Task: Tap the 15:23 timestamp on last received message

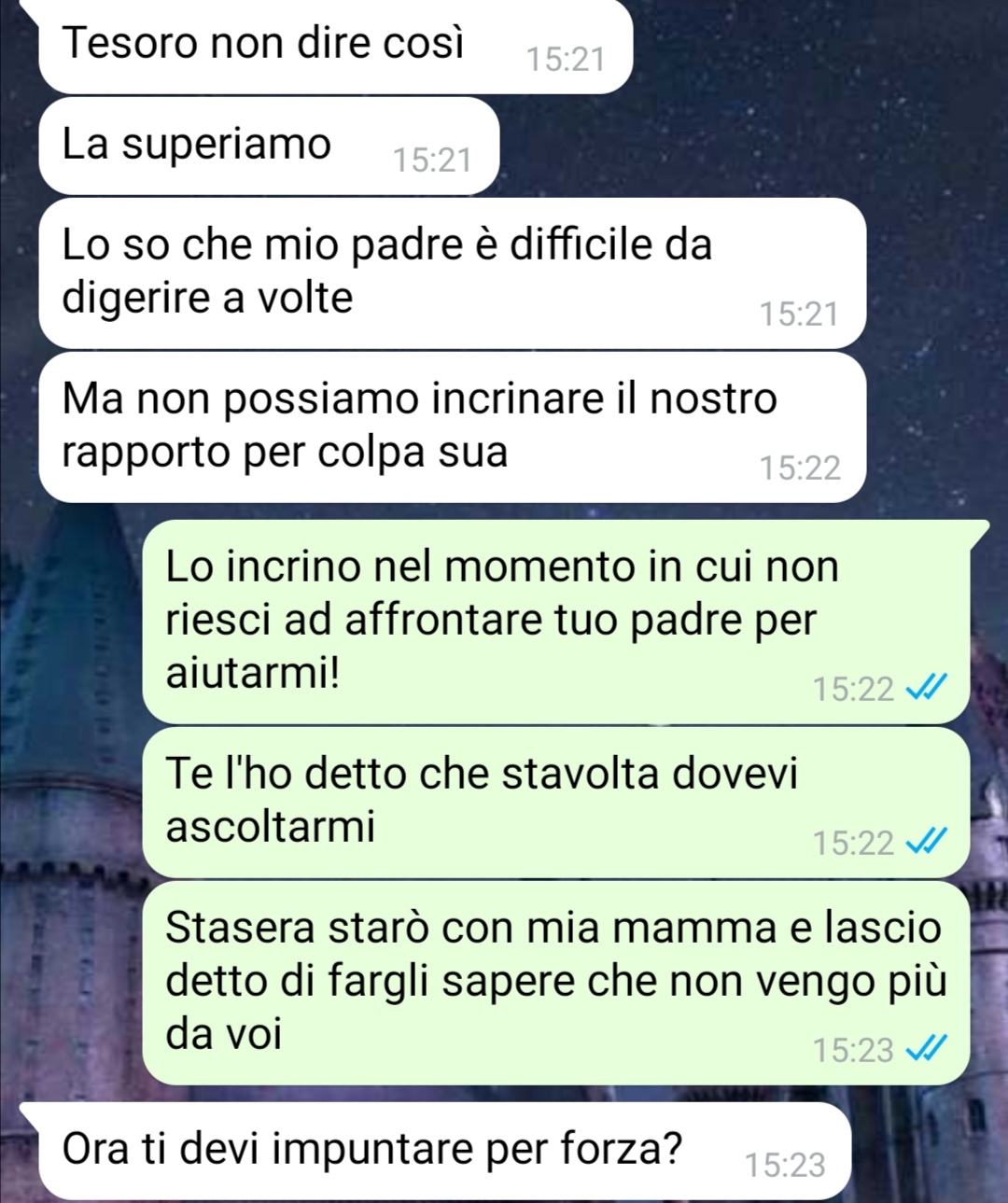Action: point(785,1165)
